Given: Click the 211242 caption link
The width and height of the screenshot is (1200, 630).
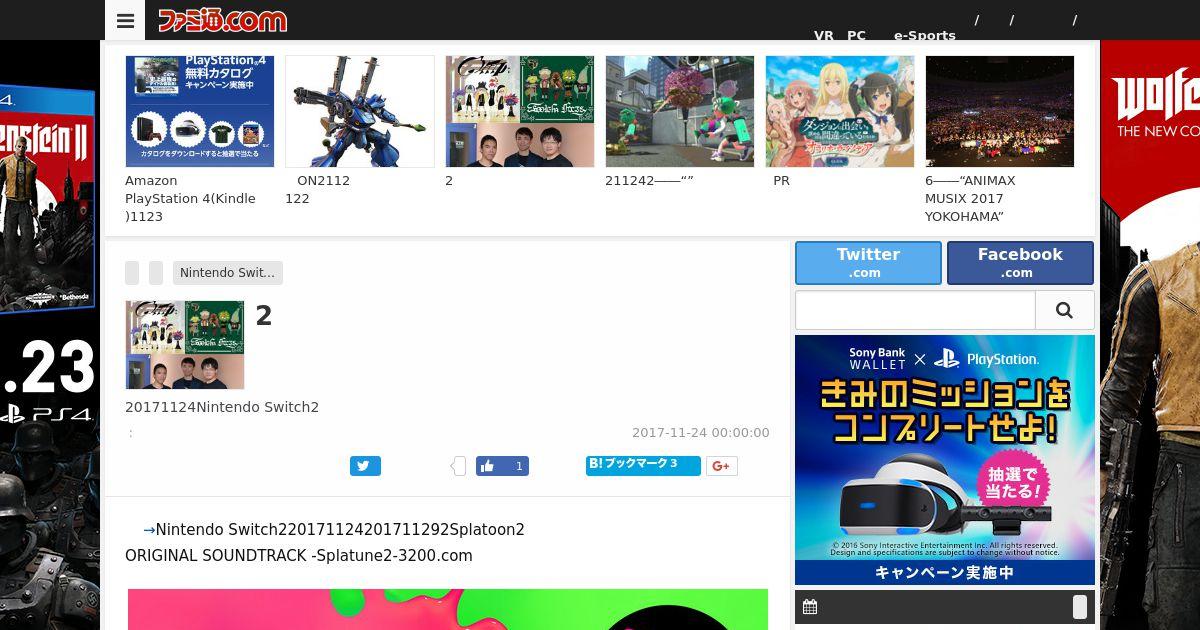Looking at the screenshot, I should point(649,181).
